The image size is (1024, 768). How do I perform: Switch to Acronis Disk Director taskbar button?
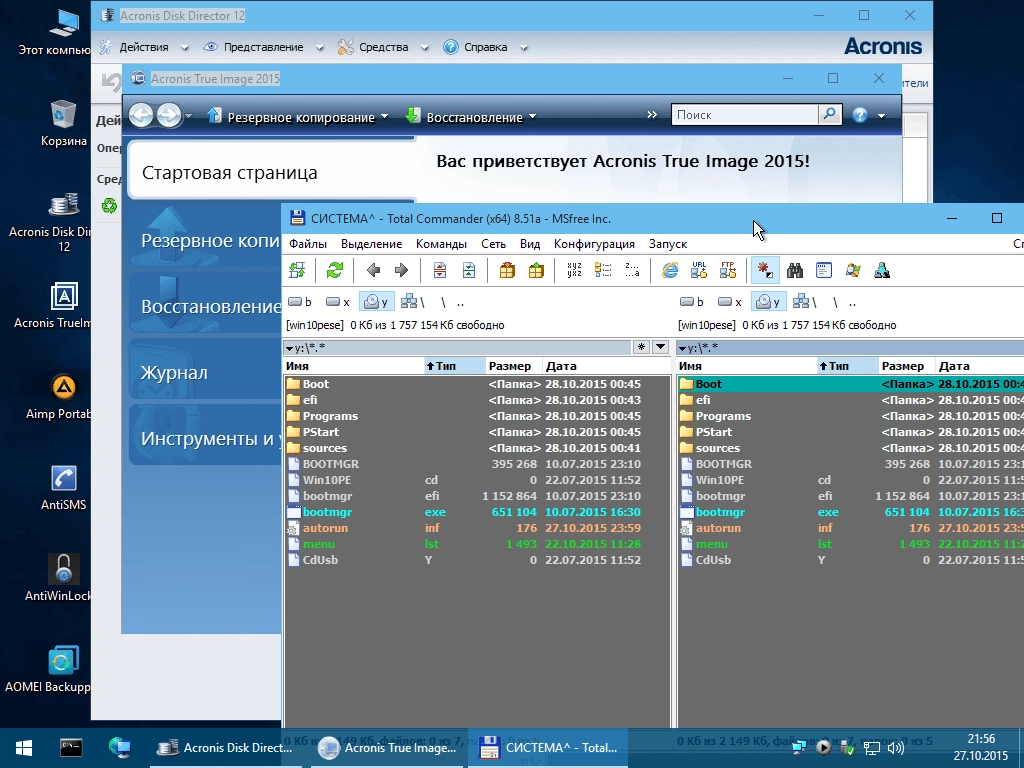pos(225,748)
